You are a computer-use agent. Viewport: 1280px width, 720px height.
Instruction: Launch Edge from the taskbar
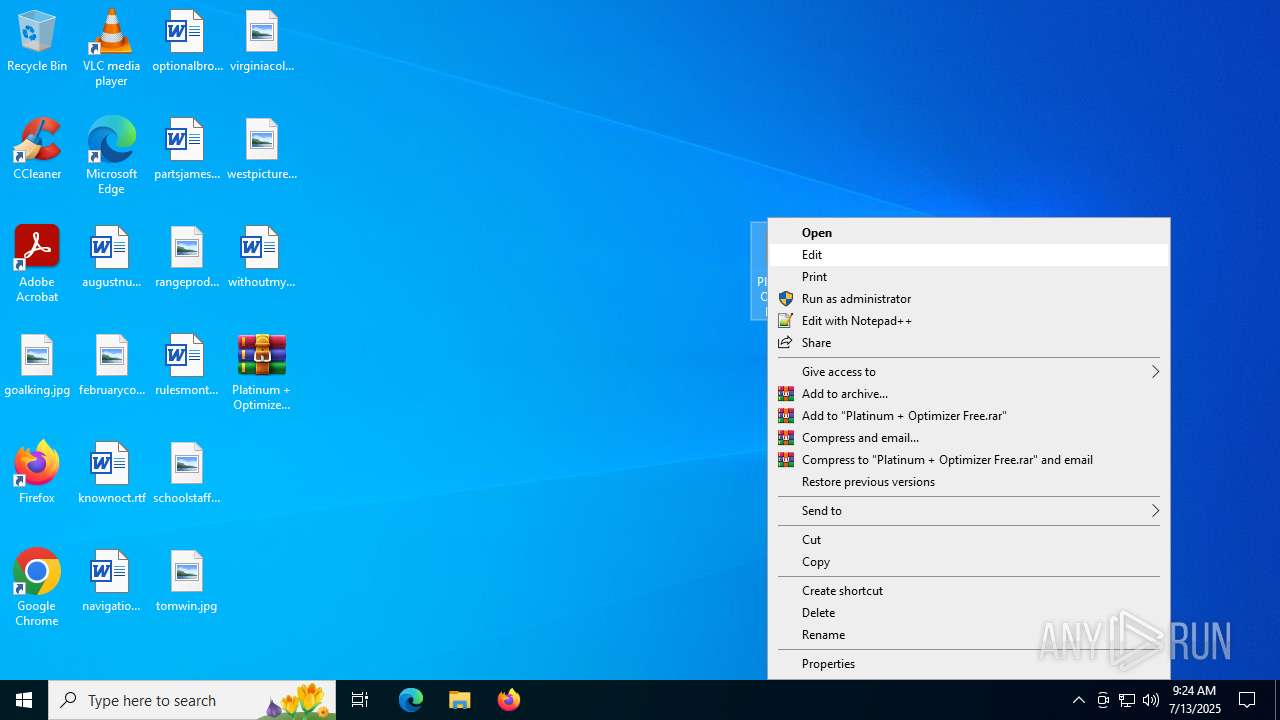point(411,700)
